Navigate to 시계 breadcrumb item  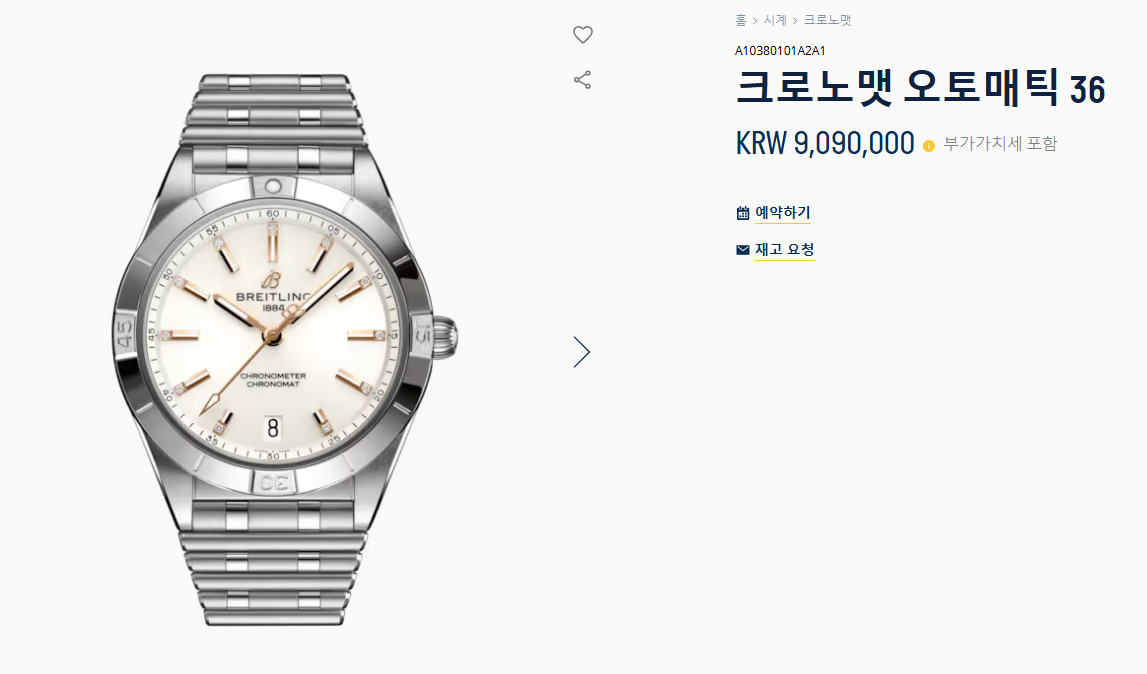(775, 20)
